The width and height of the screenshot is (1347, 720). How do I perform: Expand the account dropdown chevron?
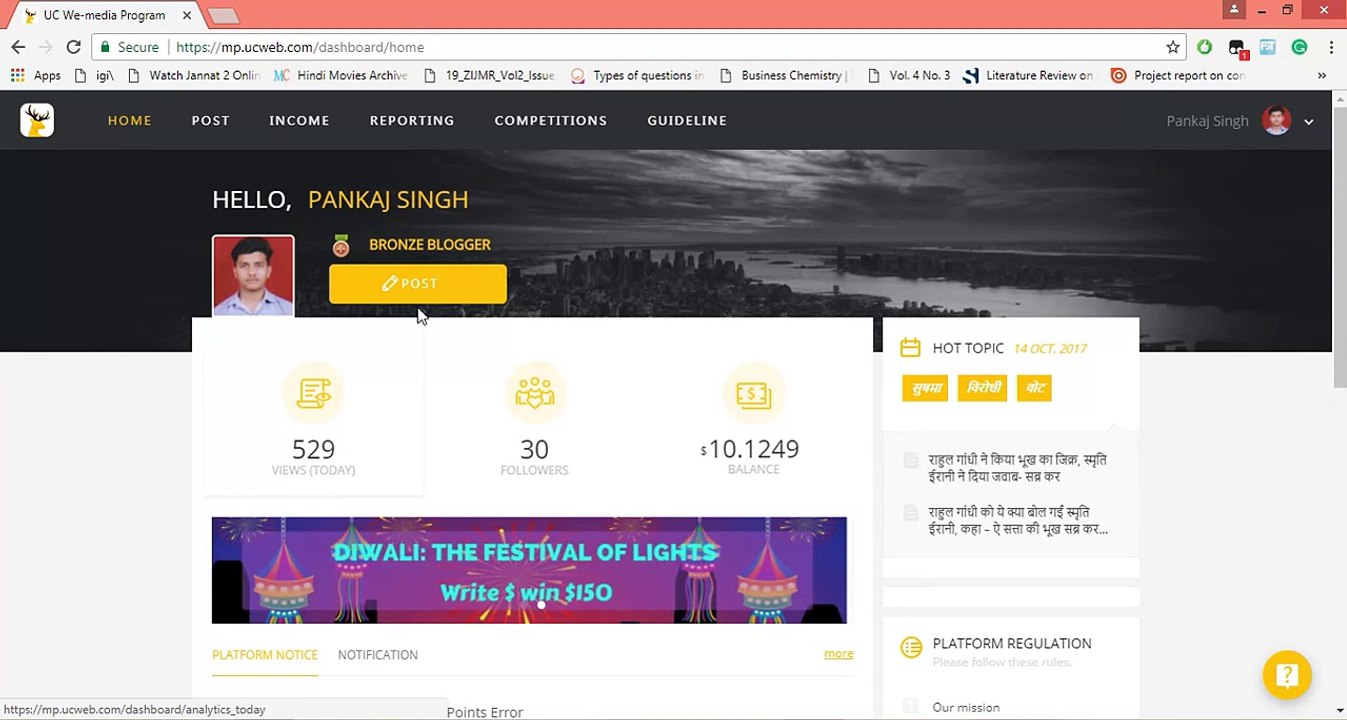coord(1308,122)
